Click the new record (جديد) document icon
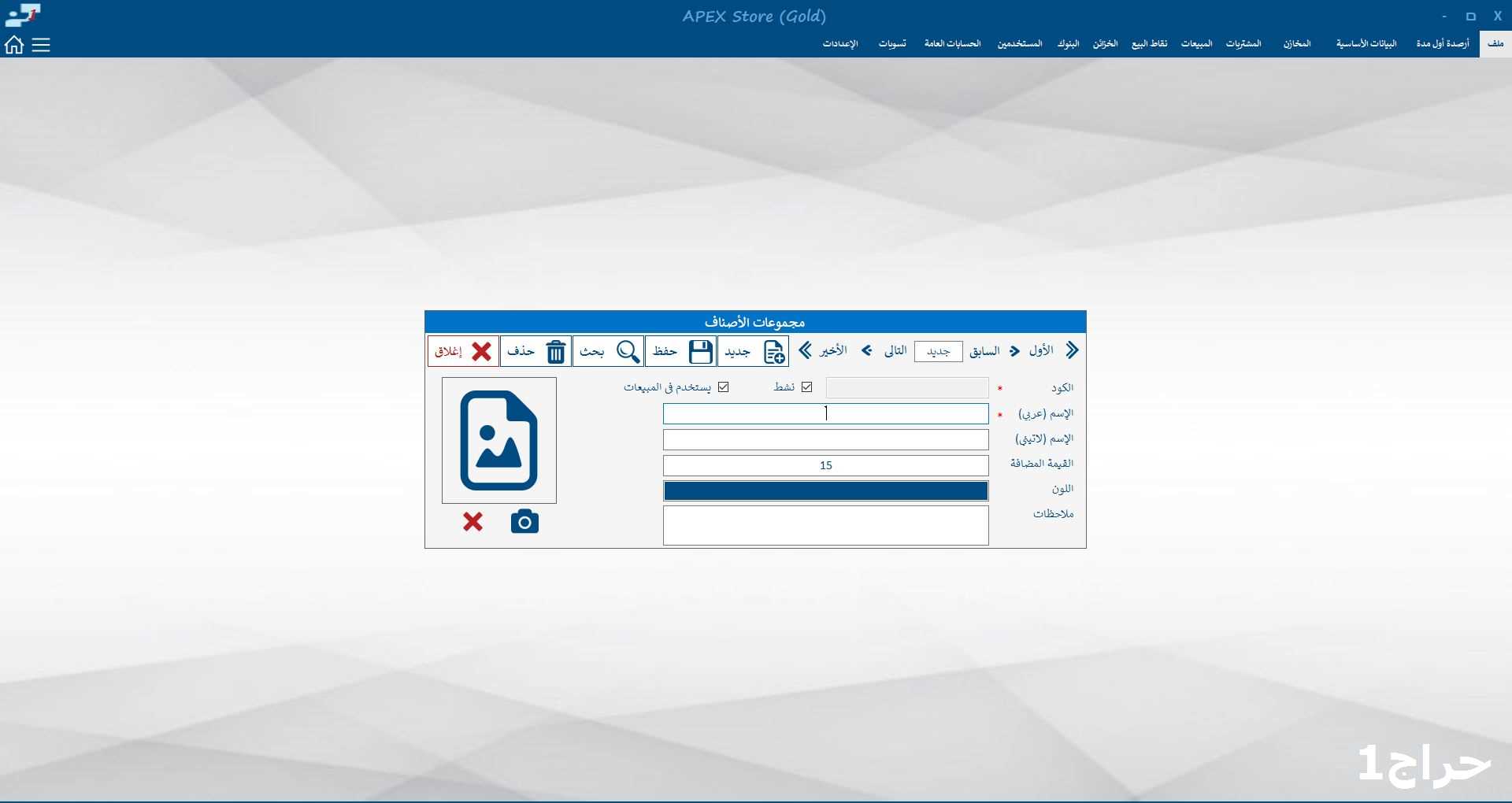The image size is (1512, 803). 774,351
